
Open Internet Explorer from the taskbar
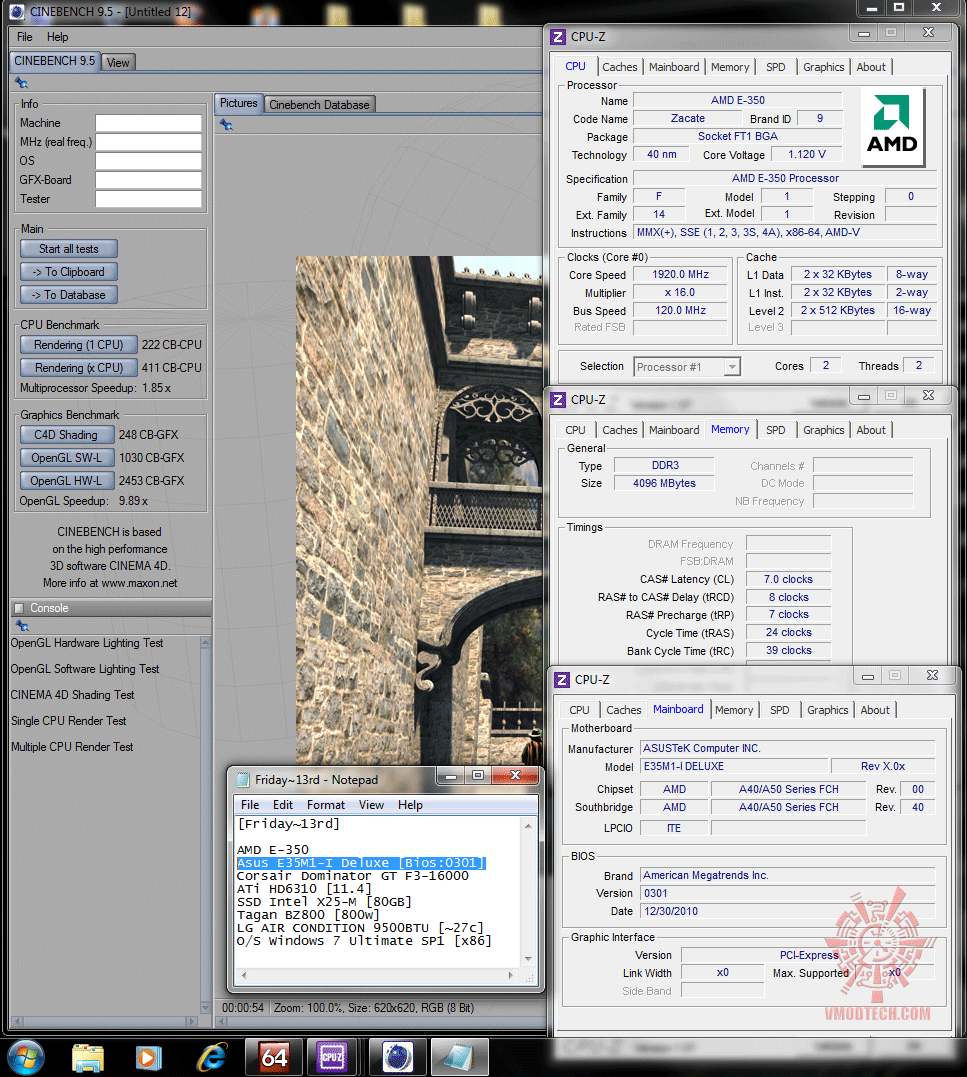[x=212, y=1057]
